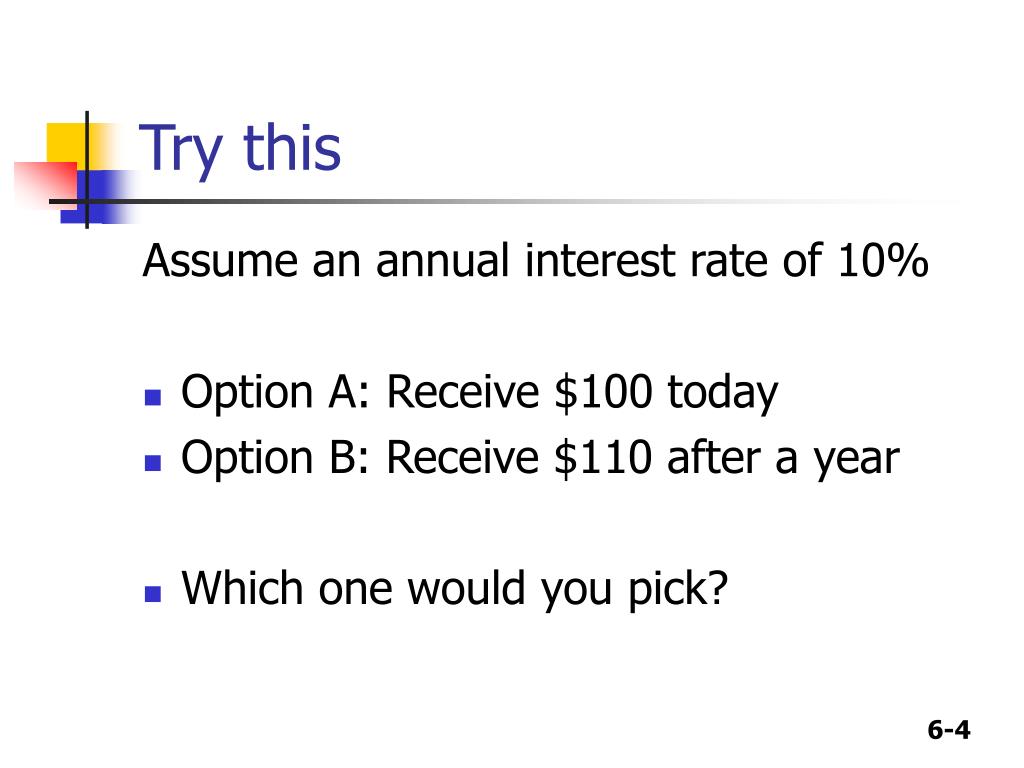Click the 'Try this' slide title
Screen dimensions: 1024x768
(240, 150)
